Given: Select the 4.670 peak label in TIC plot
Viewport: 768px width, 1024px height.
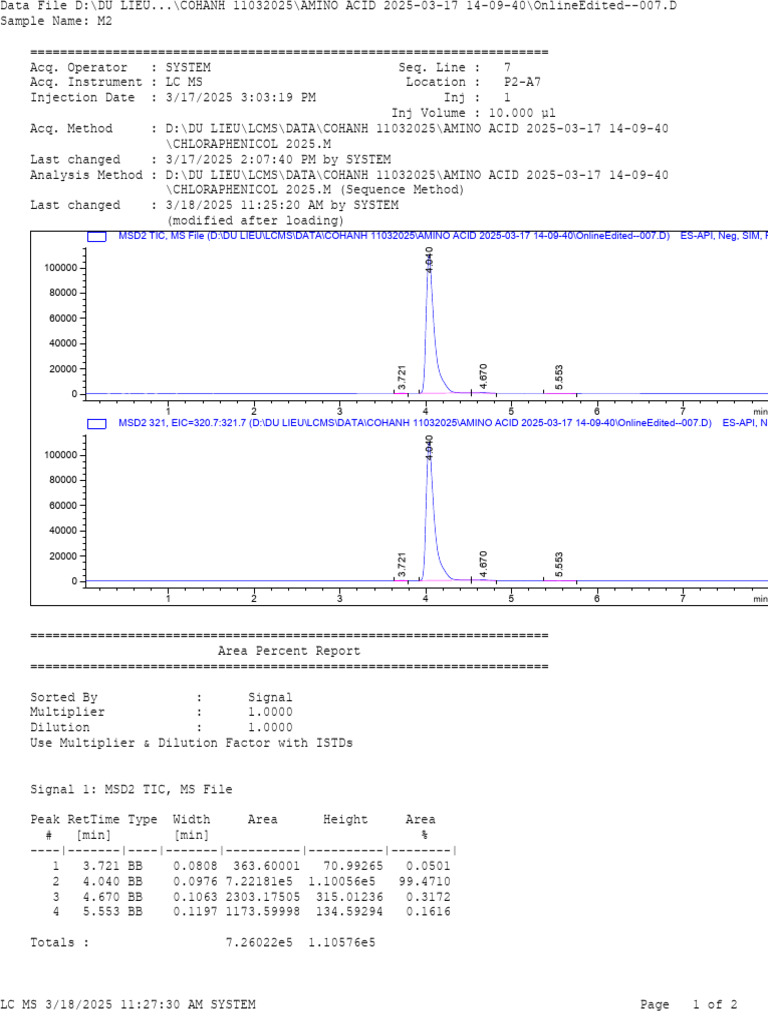Looking at the screenshot, I should tap(483, 377).
